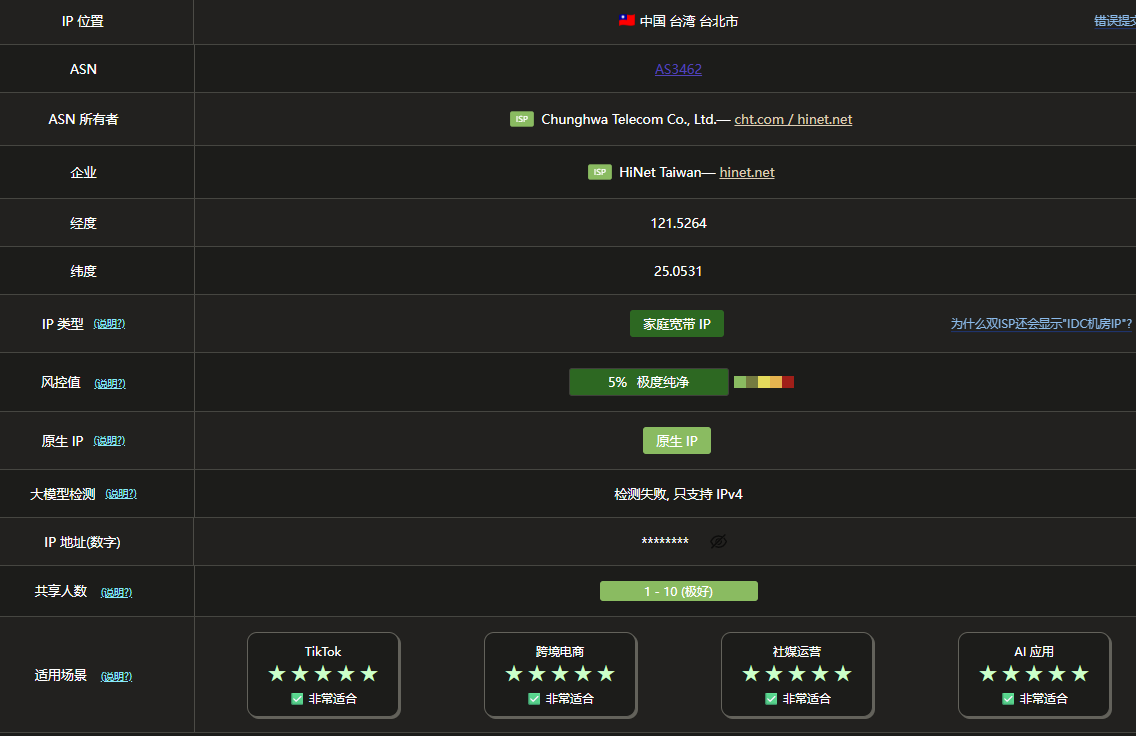Image resolution: width=1136 pixels, height=736 pixels.
Task: Click the masked IP address asterisks
Action: coord(665,542)
